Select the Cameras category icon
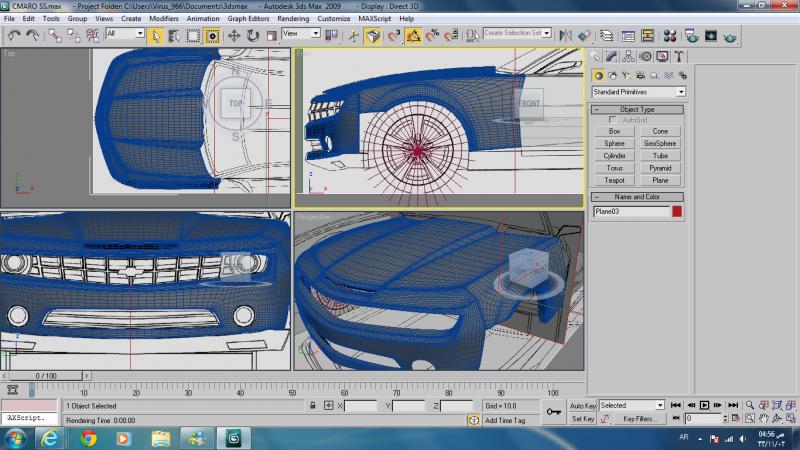 tap(641, 76)
